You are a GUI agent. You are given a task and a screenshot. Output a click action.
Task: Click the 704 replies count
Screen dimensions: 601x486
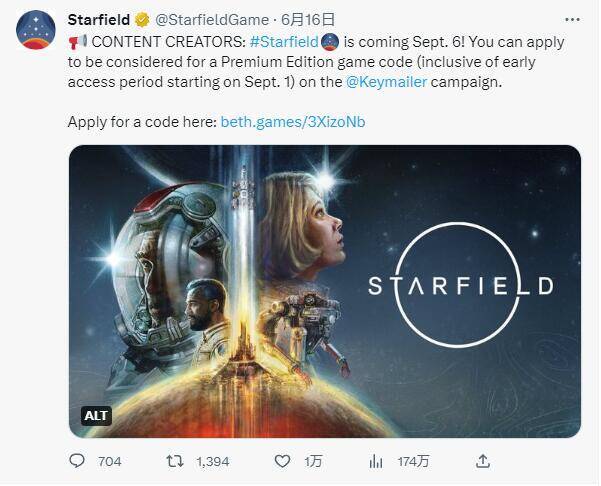click(109, 461)
